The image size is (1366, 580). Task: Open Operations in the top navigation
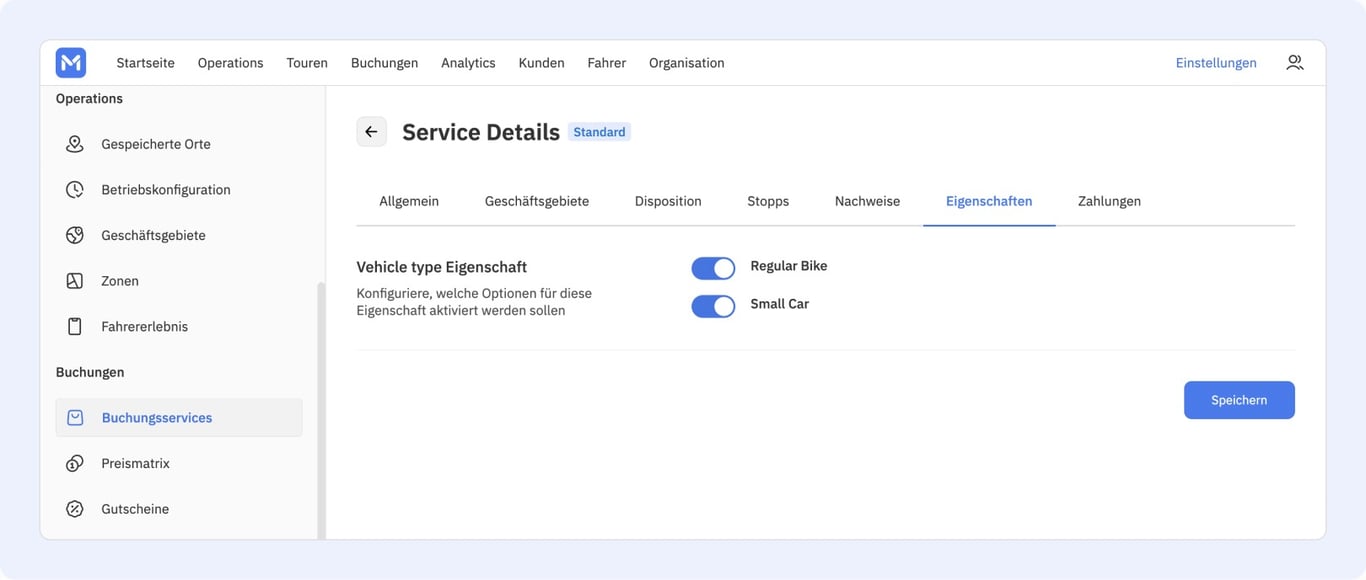click(230, 63)
